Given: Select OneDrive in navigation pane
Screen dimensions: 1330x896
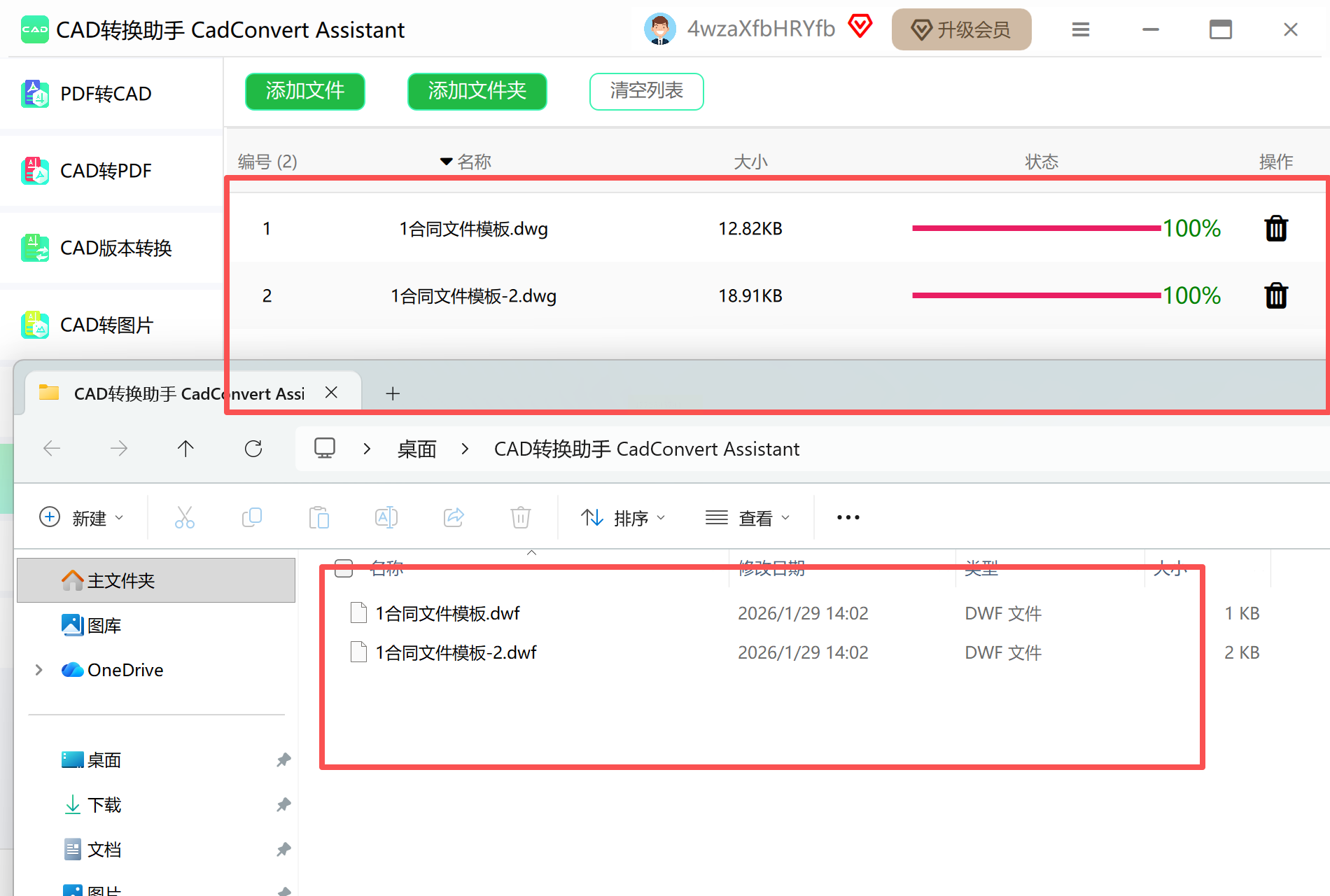Looking at the screenshot, I should point(113,670).
